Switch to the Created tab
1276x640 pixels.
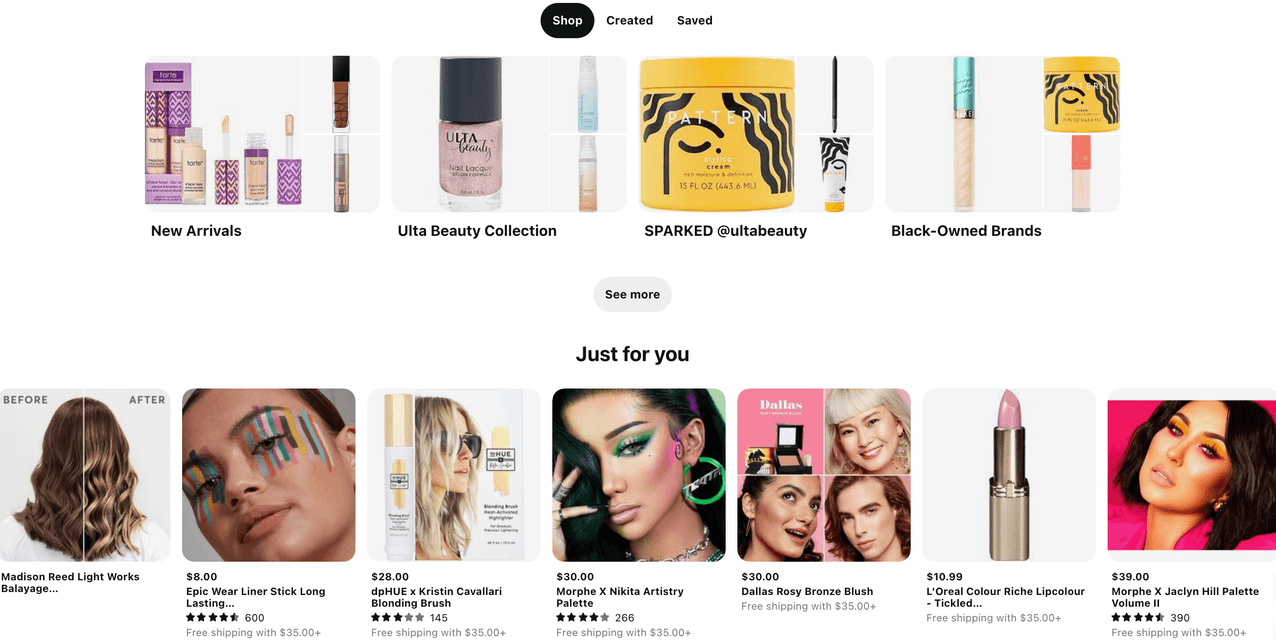tap(629, 20)
